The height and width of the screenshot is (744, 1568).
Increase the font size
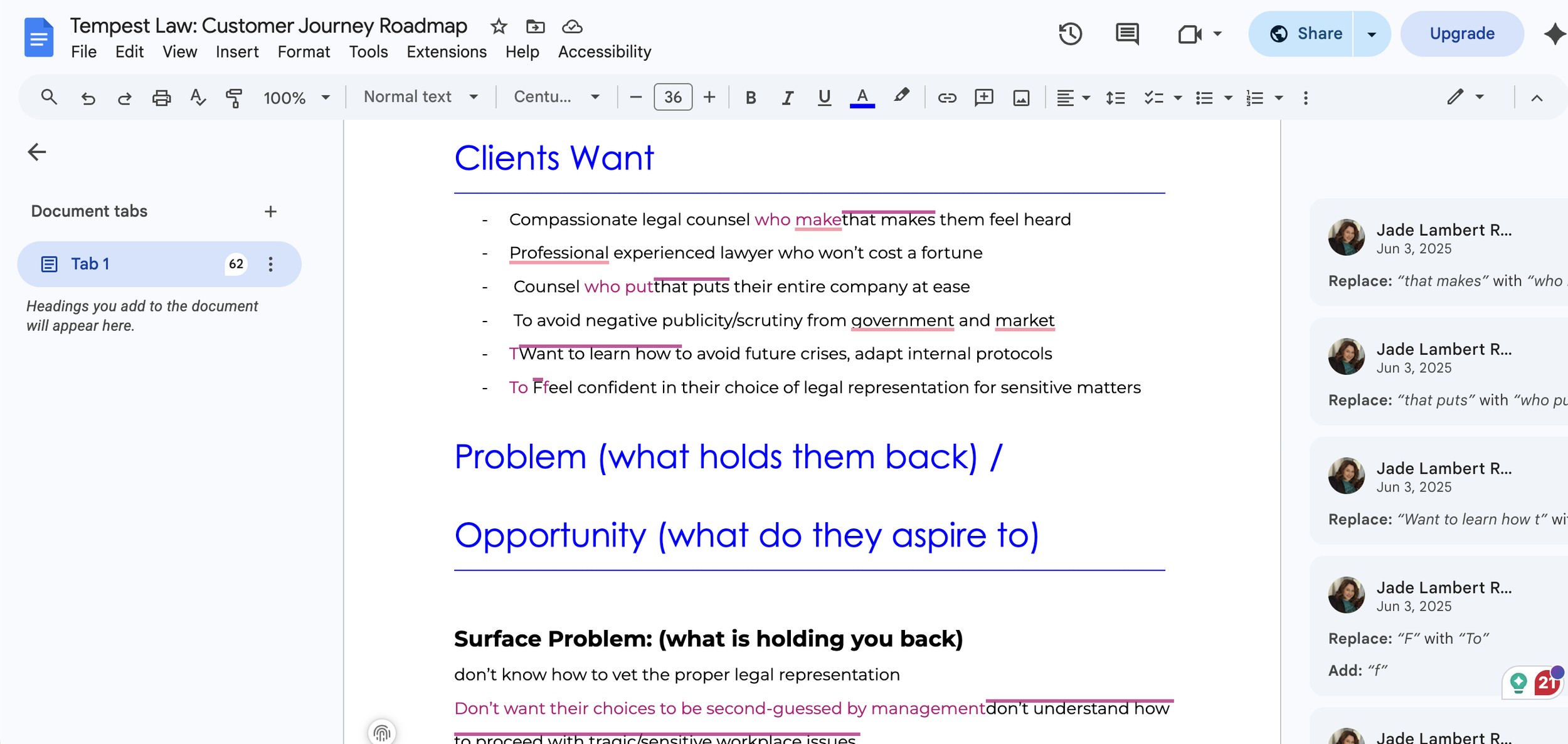709,97
